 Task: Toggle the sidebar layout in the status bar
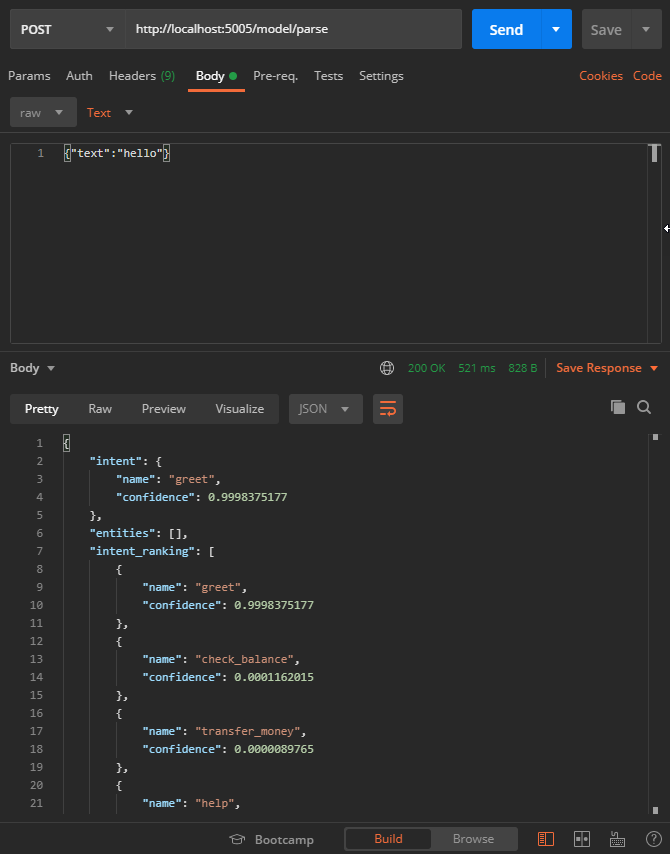click(546, 839)
